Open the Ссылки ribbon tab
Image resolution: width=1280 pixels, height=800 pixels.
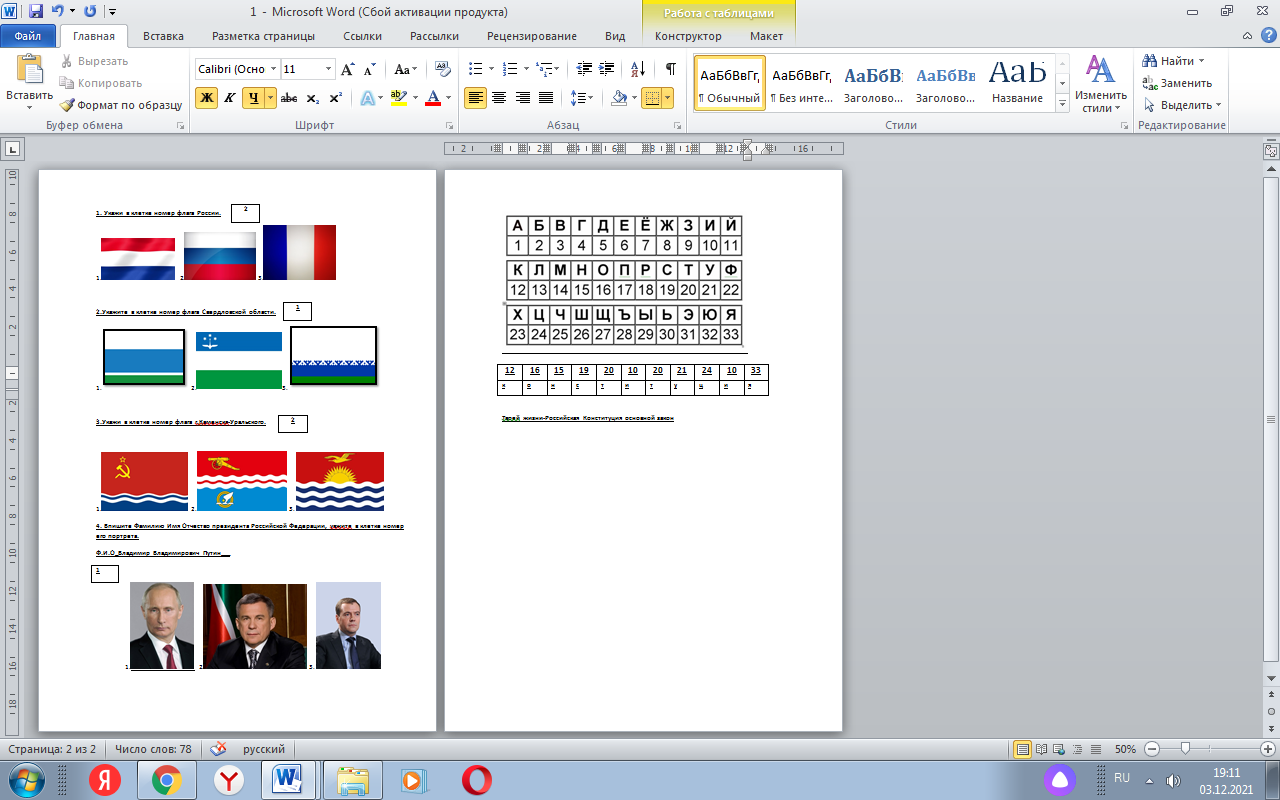(363, 36)
